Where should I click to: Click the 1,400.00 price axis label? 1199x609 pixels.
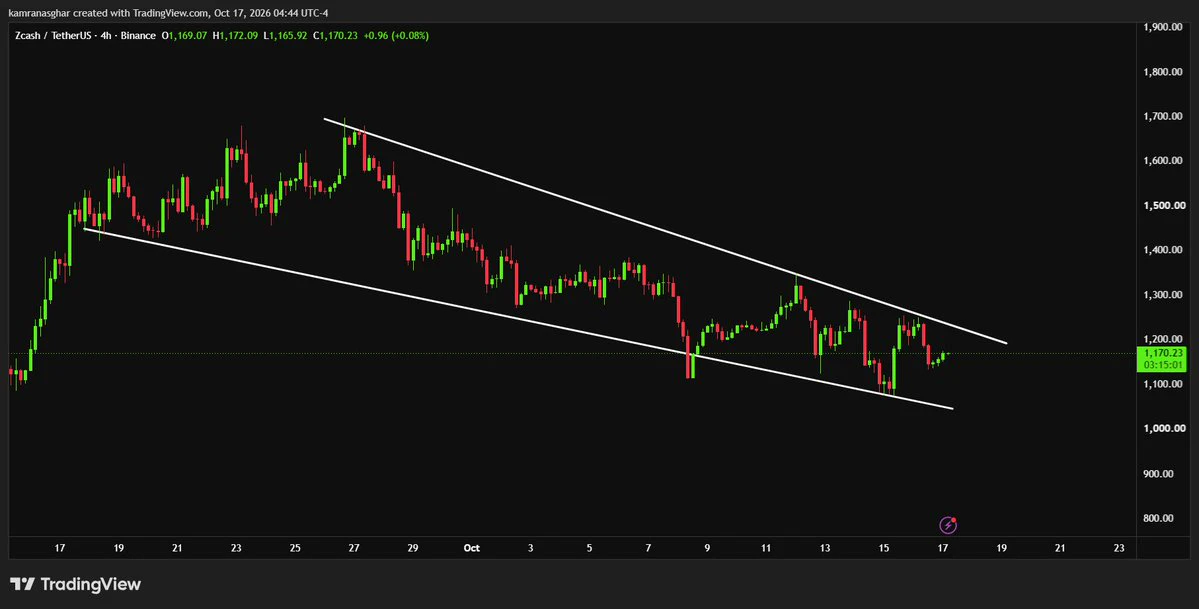point(1162,250)
